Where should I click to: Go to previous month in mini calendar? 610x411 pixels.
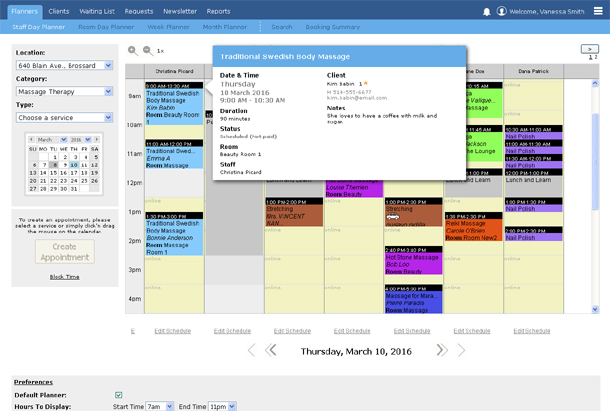(x=31, y=139)
